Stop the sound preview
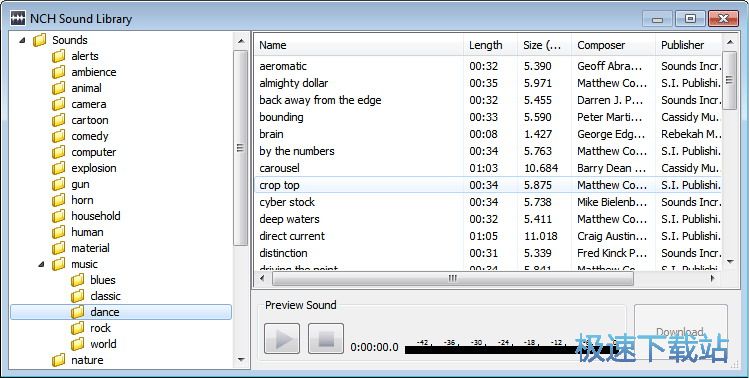Viewport: 749px width, 378px height. [326, 338]
